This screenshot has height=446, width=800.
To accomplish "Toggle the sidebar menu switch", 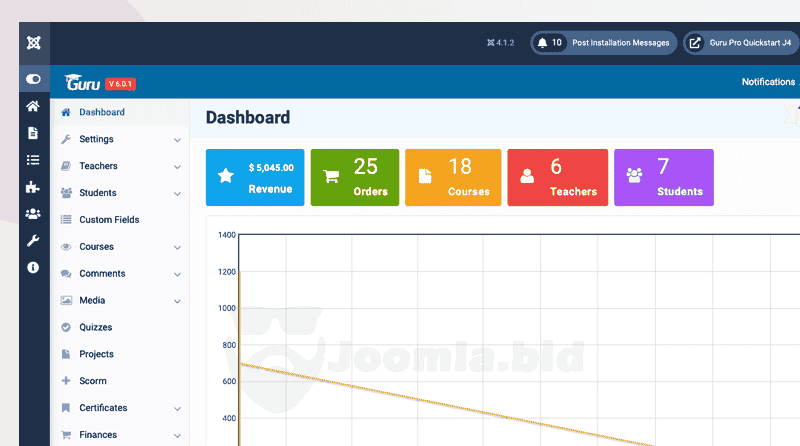I will click(x=34, y=79).
